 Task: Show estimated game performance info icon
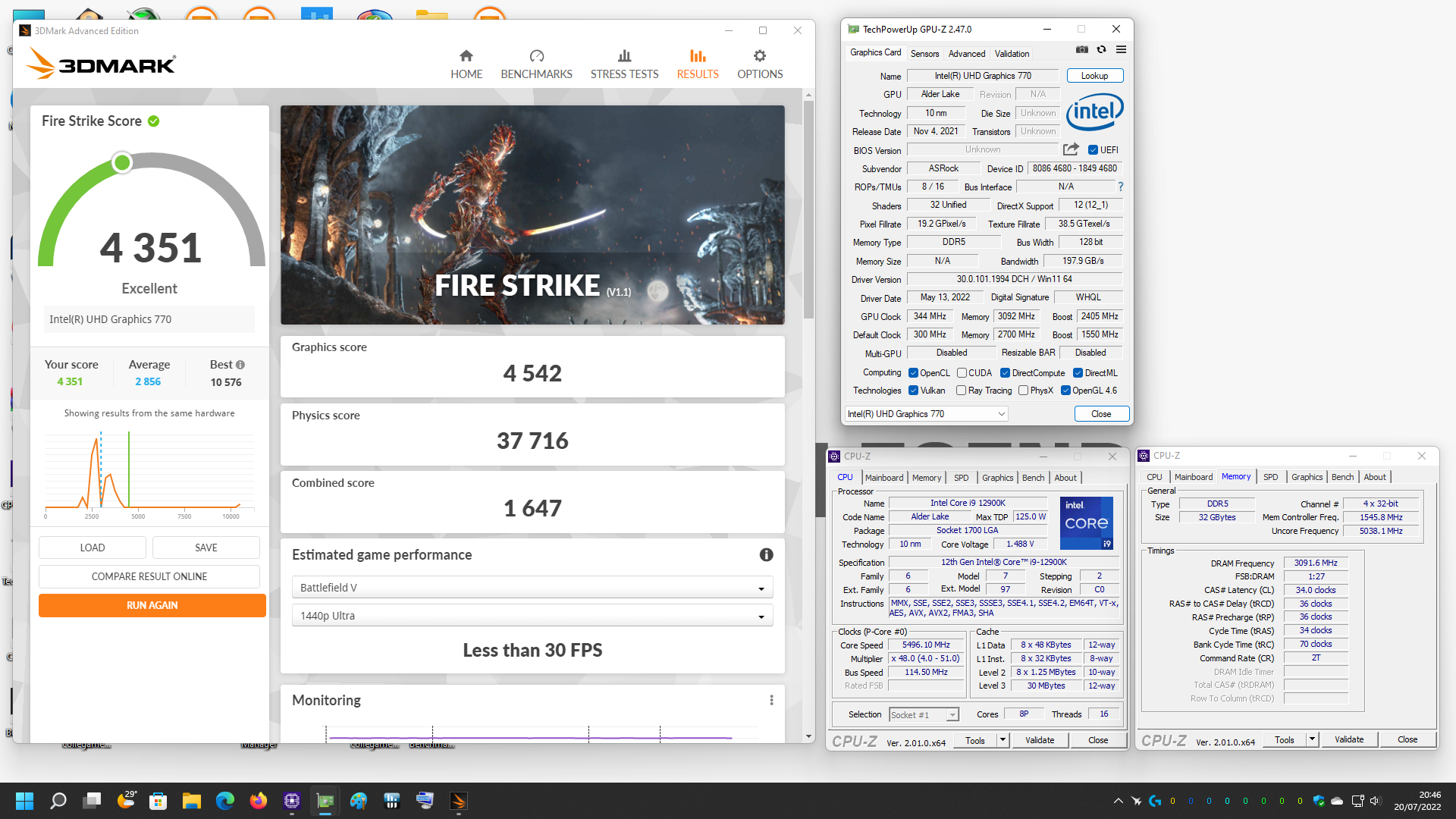pyautogui.click(x=767, y=555)
